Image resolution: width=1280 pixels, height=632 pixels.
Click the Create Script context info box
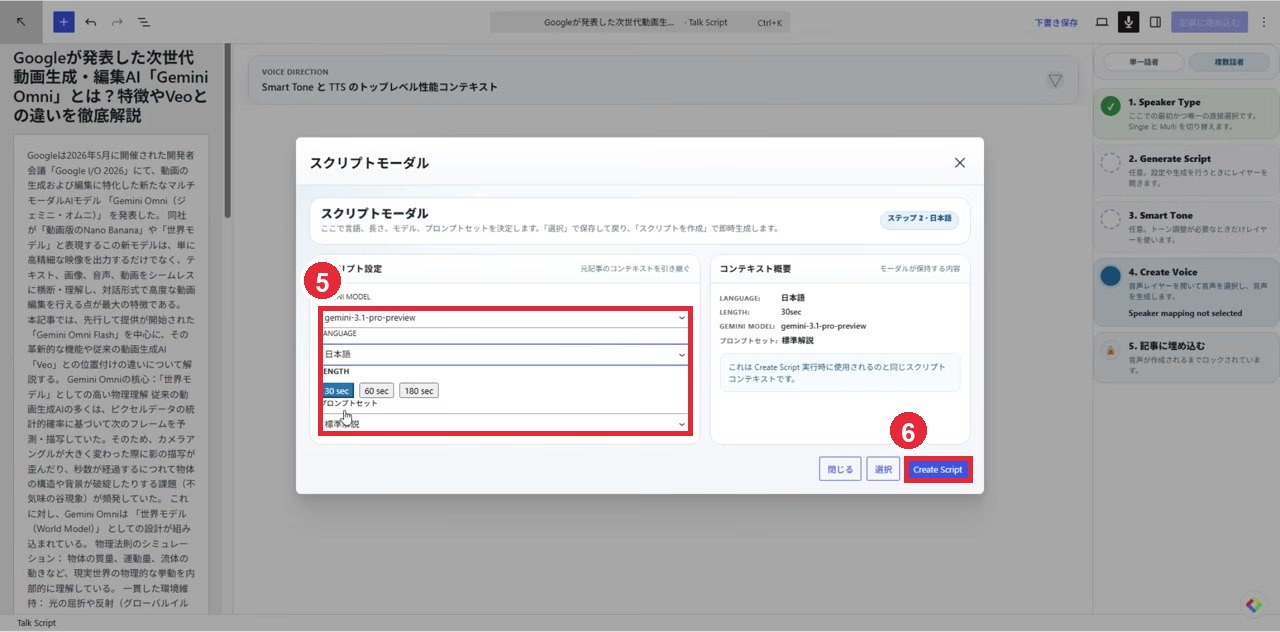coord(839,373)
